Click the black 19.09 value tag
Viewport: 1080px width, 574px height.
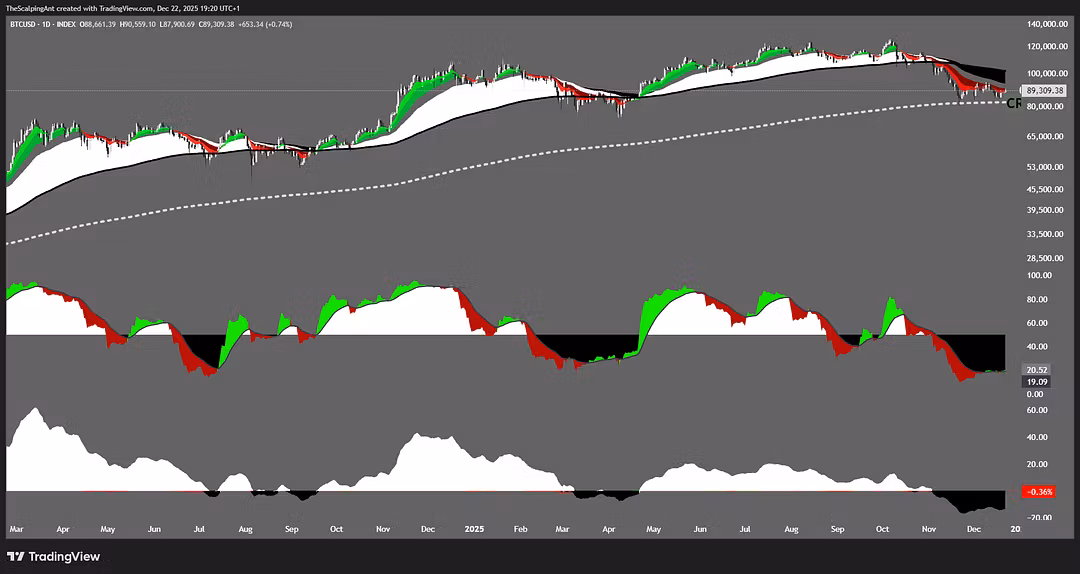[x=1036, y=382]
